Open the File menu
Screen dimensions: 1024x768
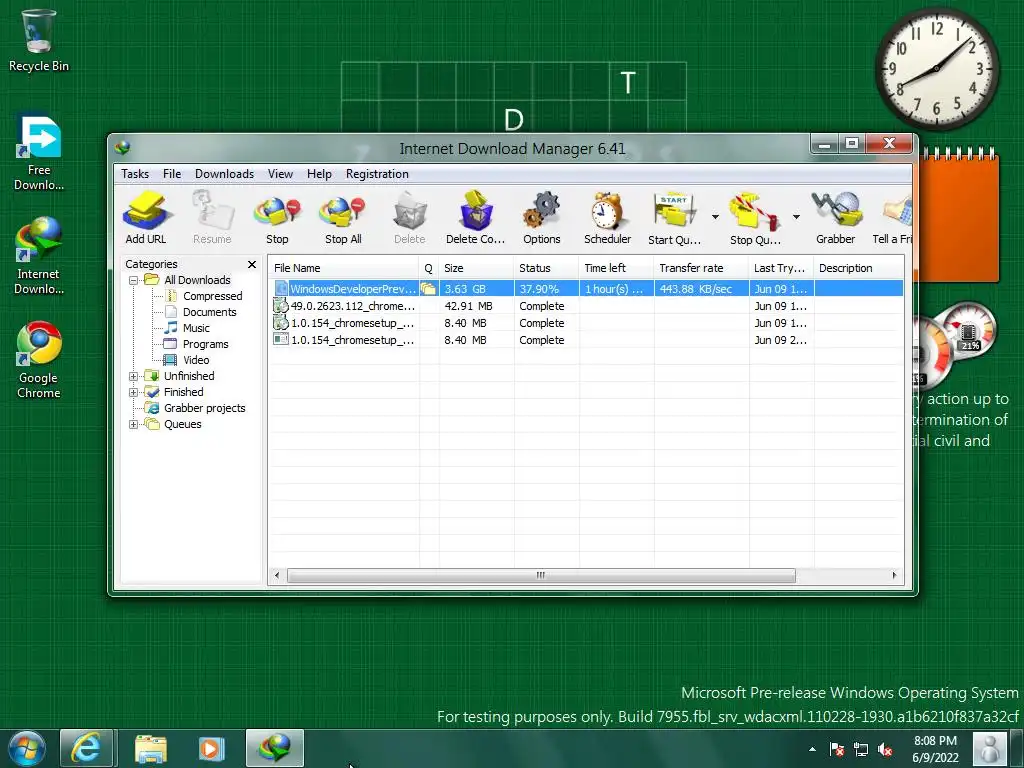tap(172, 174)
